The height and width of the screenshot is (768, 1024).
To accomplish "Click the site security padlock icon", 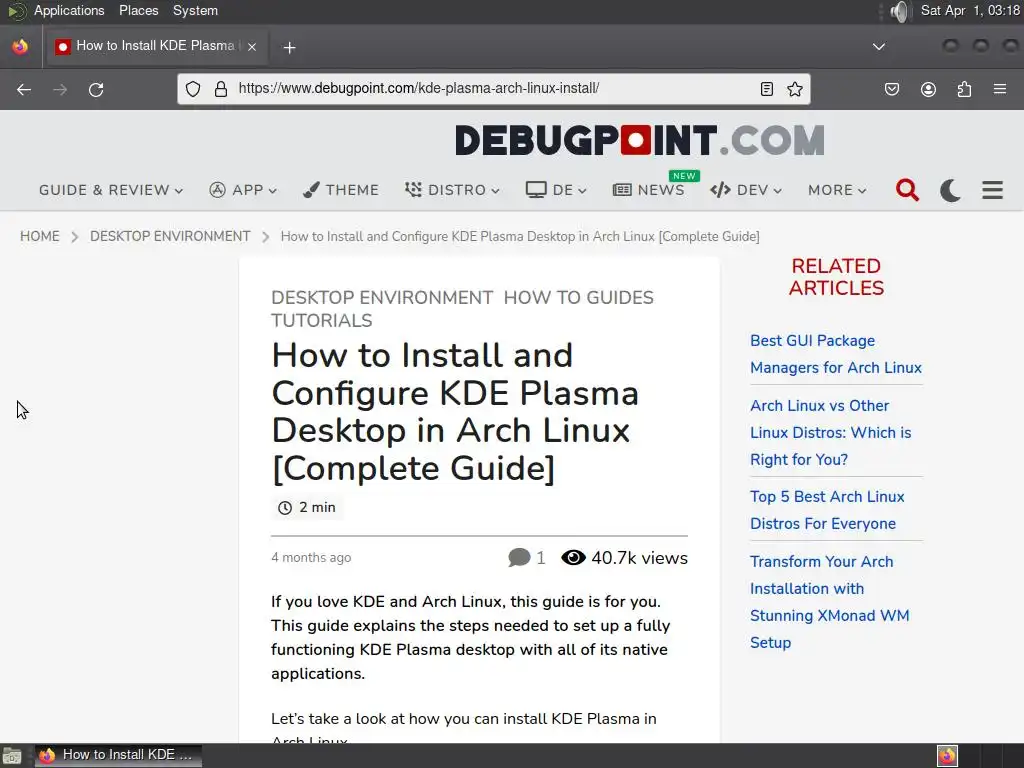I will tap(221, 89).
